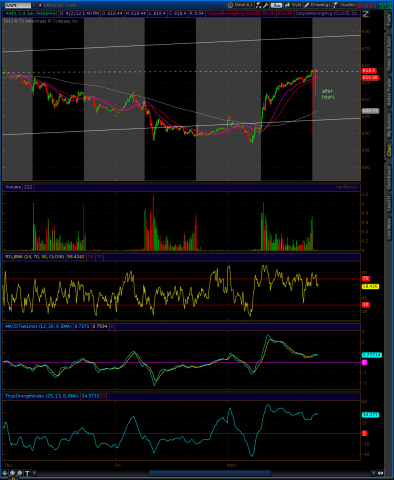Click the MACDTwoLines study label
Image resolution: width=394 pixels, height=480 pixels.
point(38,326)
